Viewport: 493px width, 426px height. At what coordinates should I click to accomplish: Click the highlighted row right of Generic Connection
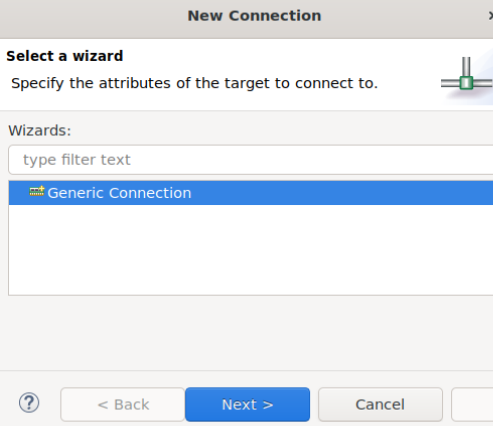[x=342, y=193]
